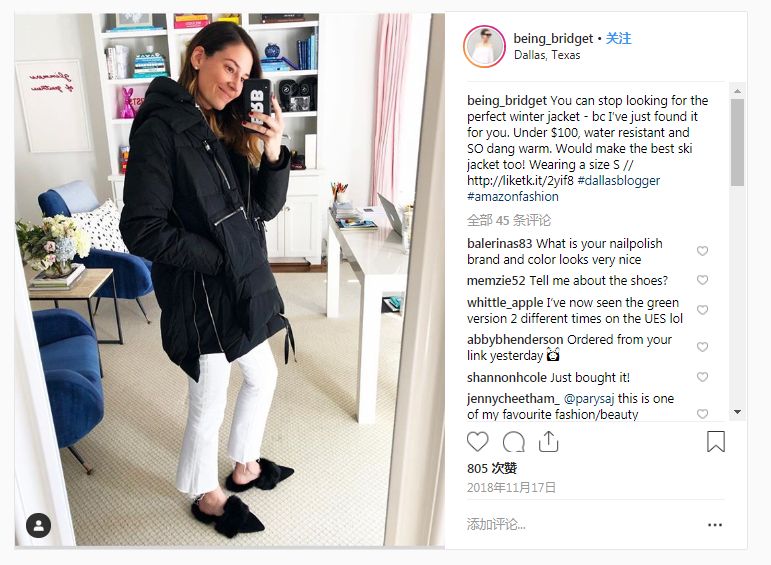Click the share post icon

[548, 442]
